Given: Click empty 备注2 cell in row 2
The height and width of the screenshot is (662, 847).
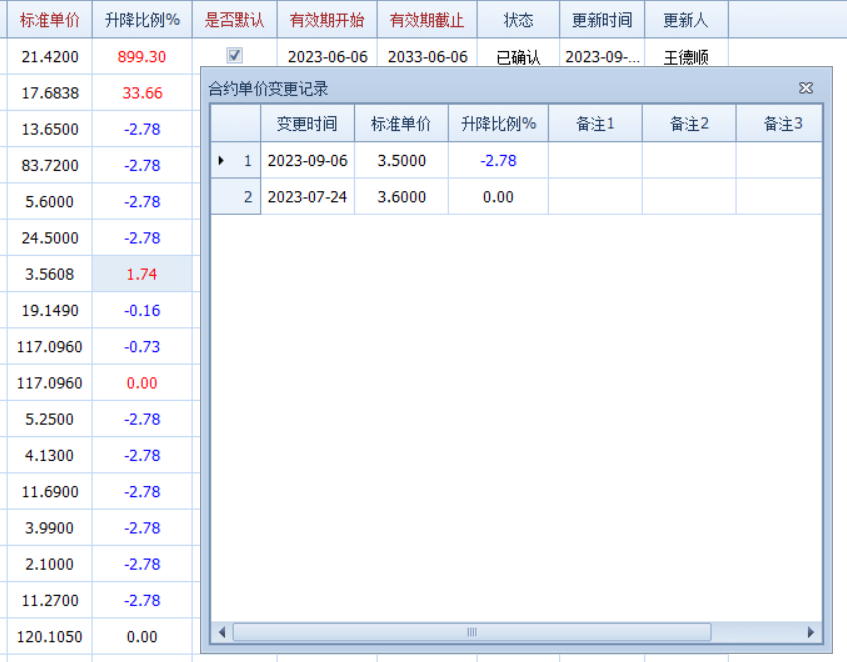Looking at the screenshot, I should point(689,197).
